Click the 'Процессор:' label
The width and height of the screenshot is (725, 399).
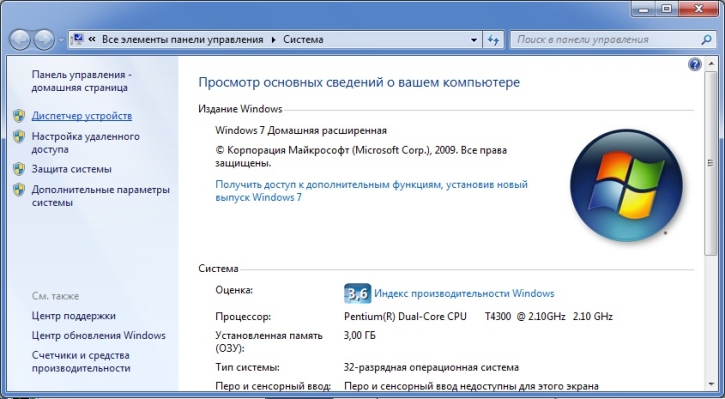243,317
